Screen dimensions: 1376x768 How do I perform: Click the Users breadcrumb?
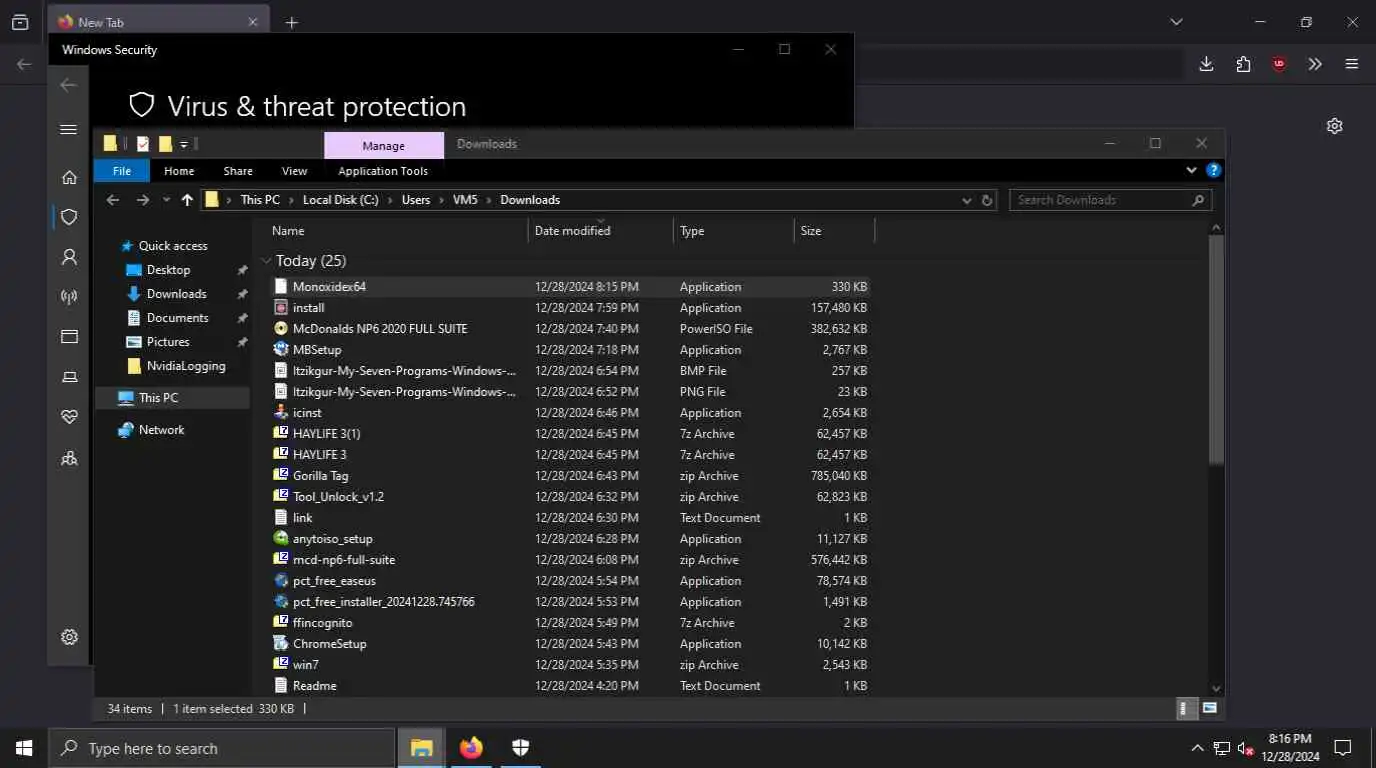click(416, 200)
